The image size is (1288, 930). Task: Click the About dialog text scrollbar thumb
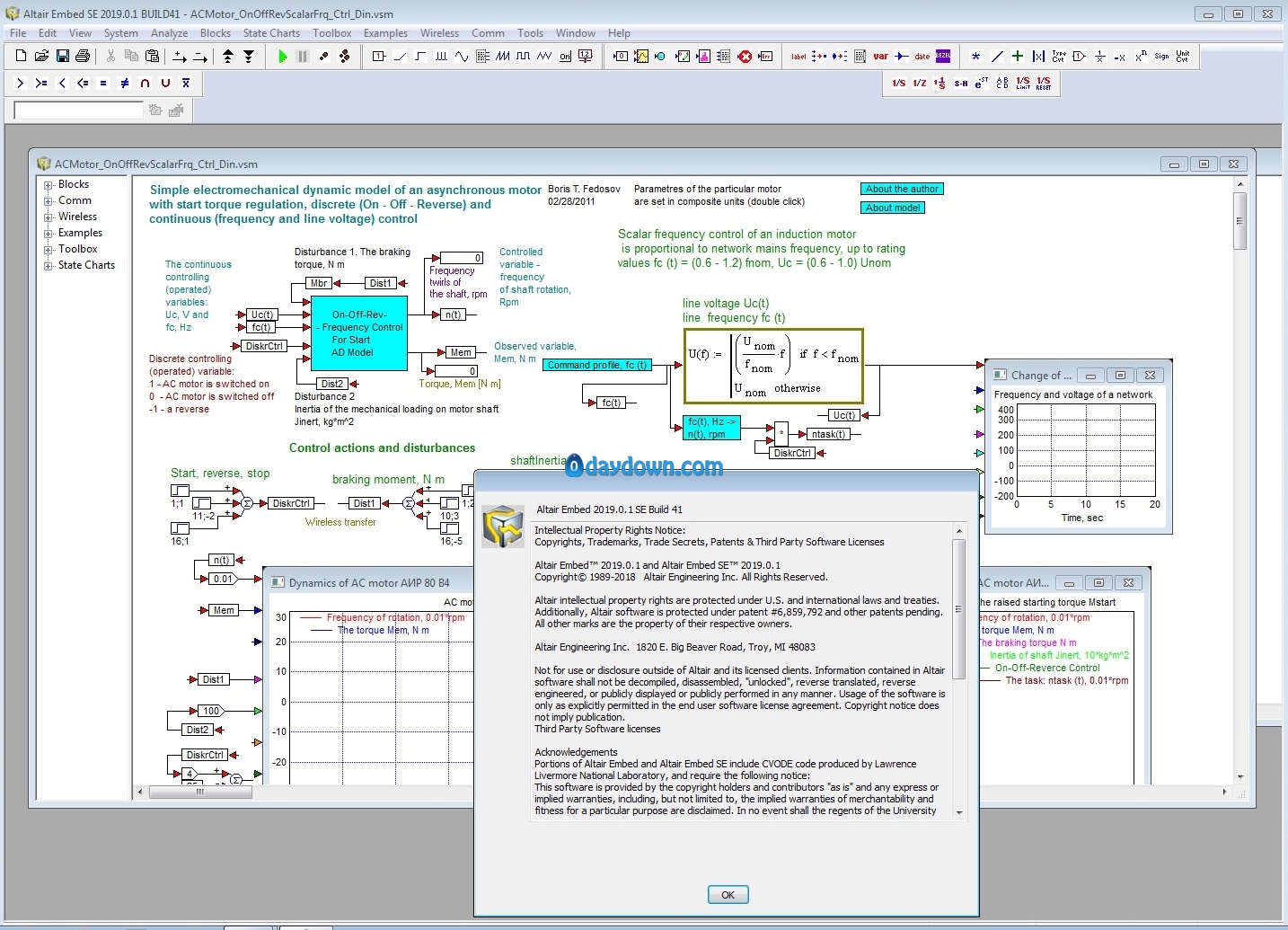click(958, 609)
